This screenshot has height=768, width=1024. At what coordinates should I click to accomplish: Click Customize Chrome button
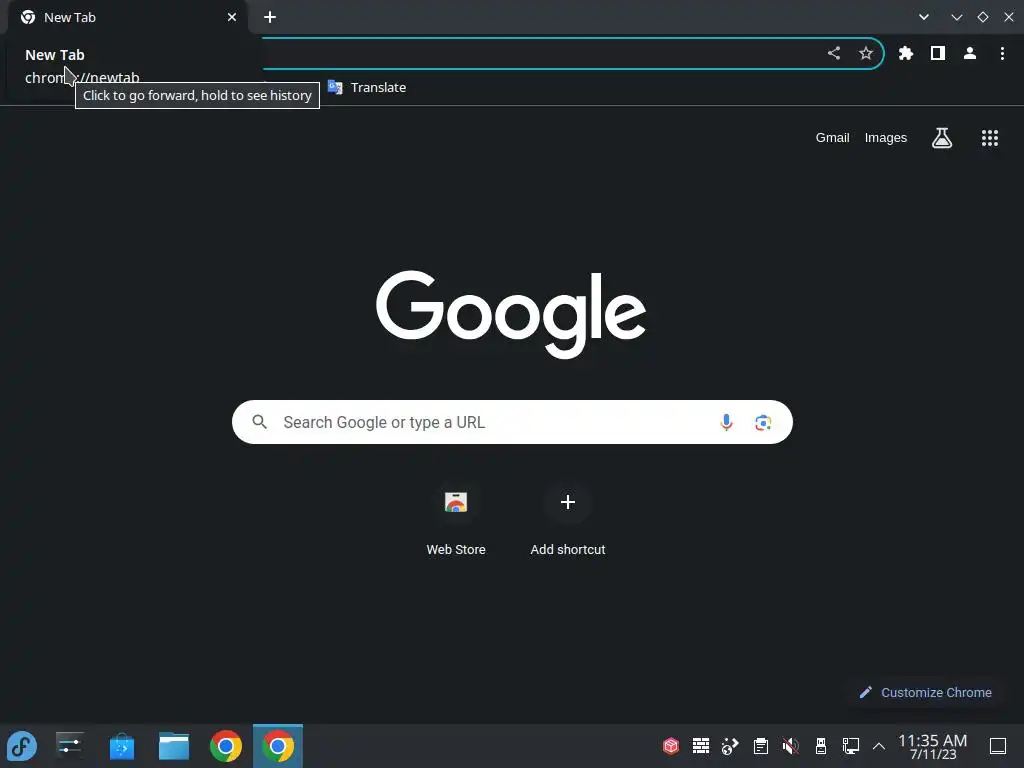[x=925, y=692]
